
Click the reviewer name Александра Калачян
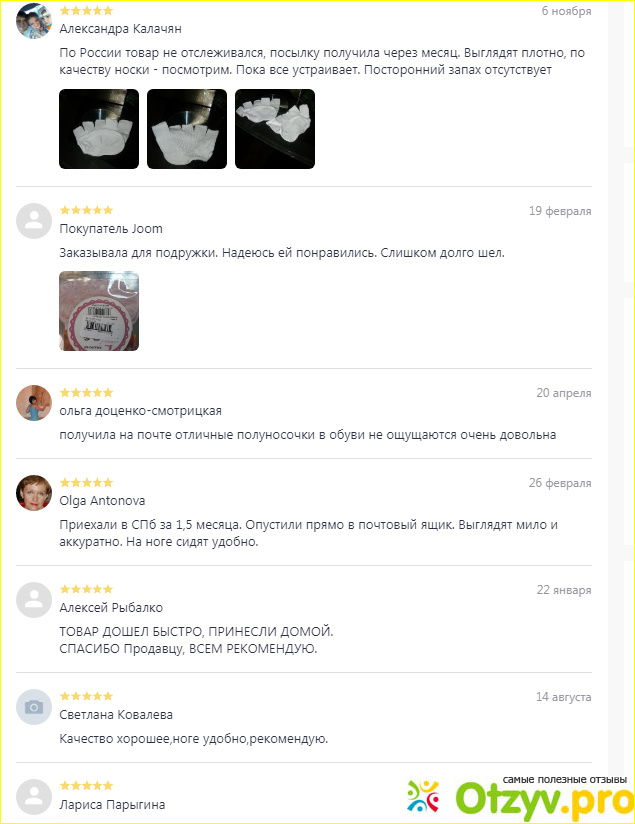point(120,29)
